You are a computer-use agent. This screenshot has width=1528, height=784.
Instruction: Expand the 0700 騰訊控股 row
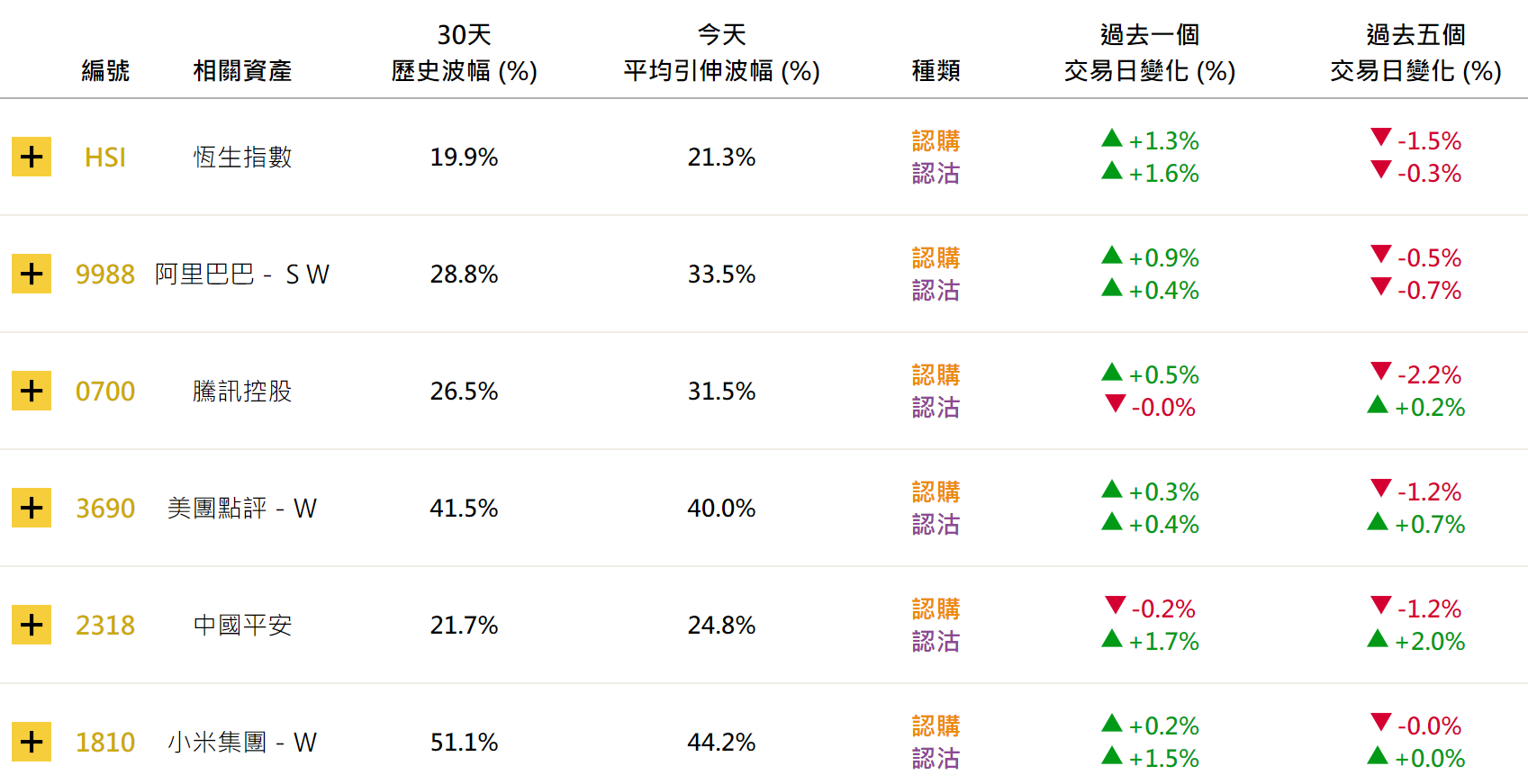(x=32, y=391)
